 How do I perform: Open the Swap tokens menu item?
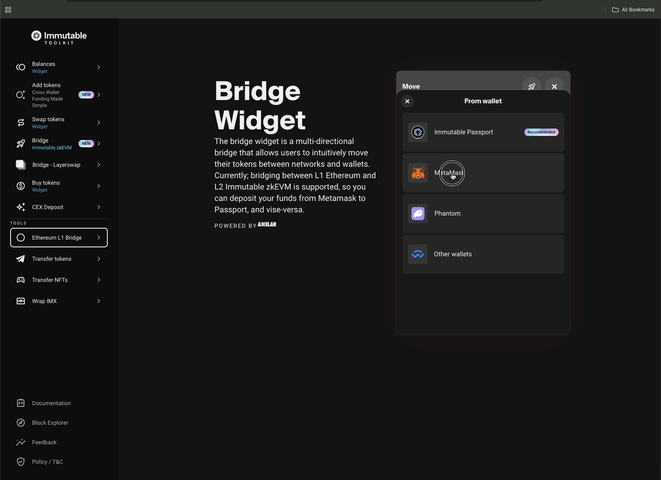[59, 122]
